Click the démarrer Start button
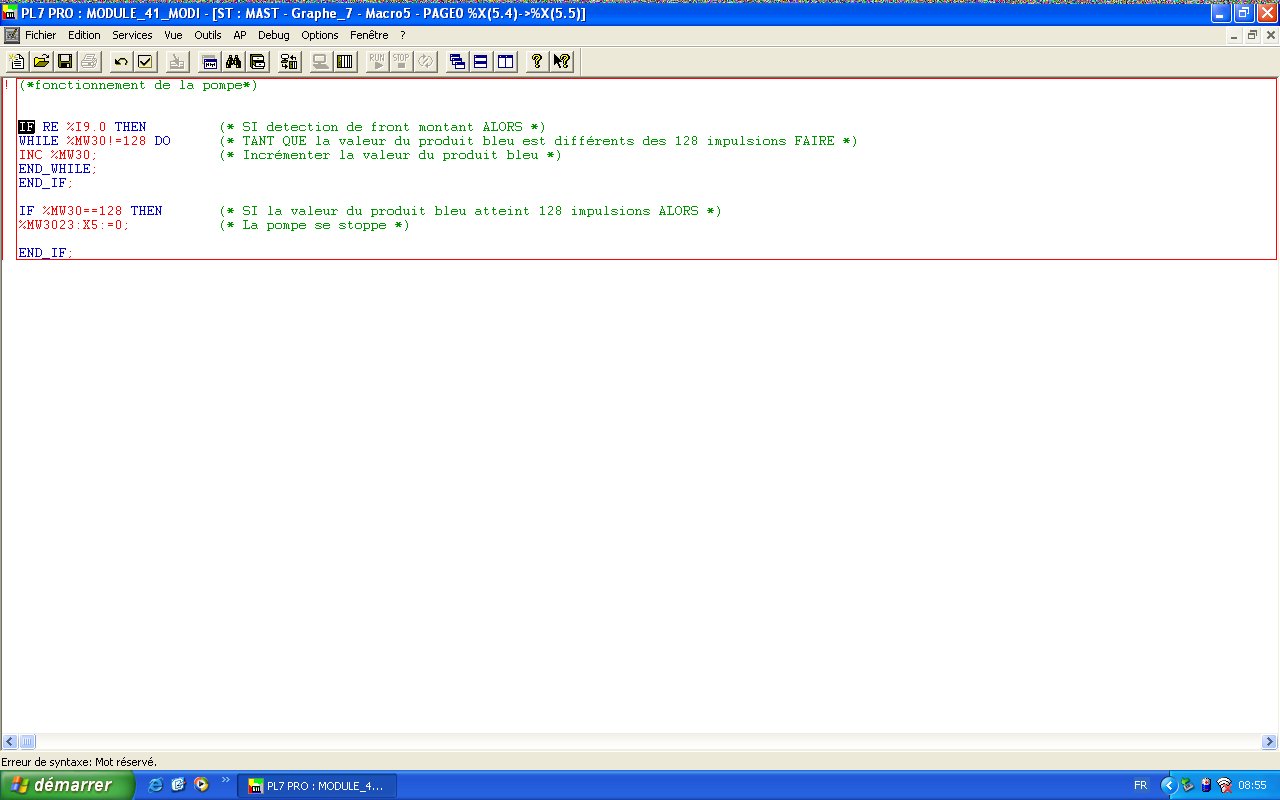The height and width of the screenshot is (800, 1280). [67, 785]
